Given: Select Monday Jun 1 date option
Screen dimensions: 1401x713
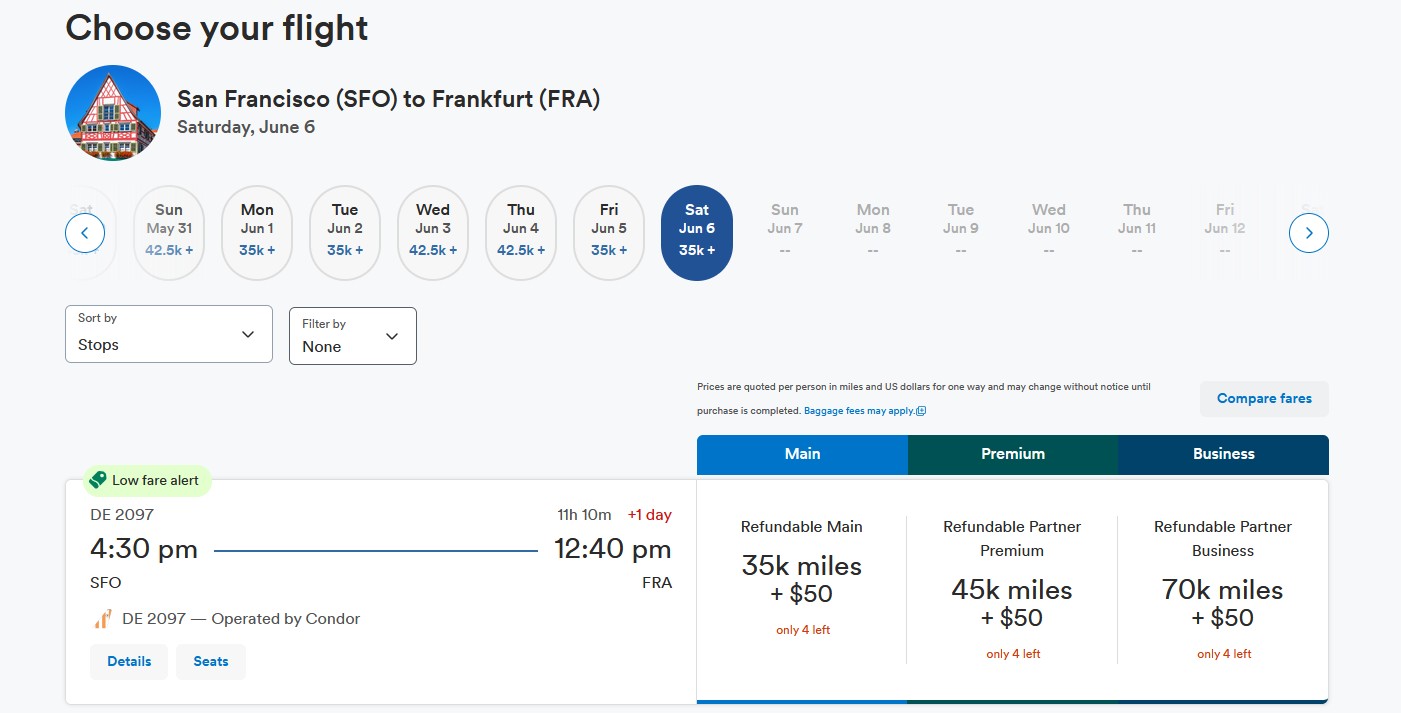Looking at the screenshot, I should [257, 233].
